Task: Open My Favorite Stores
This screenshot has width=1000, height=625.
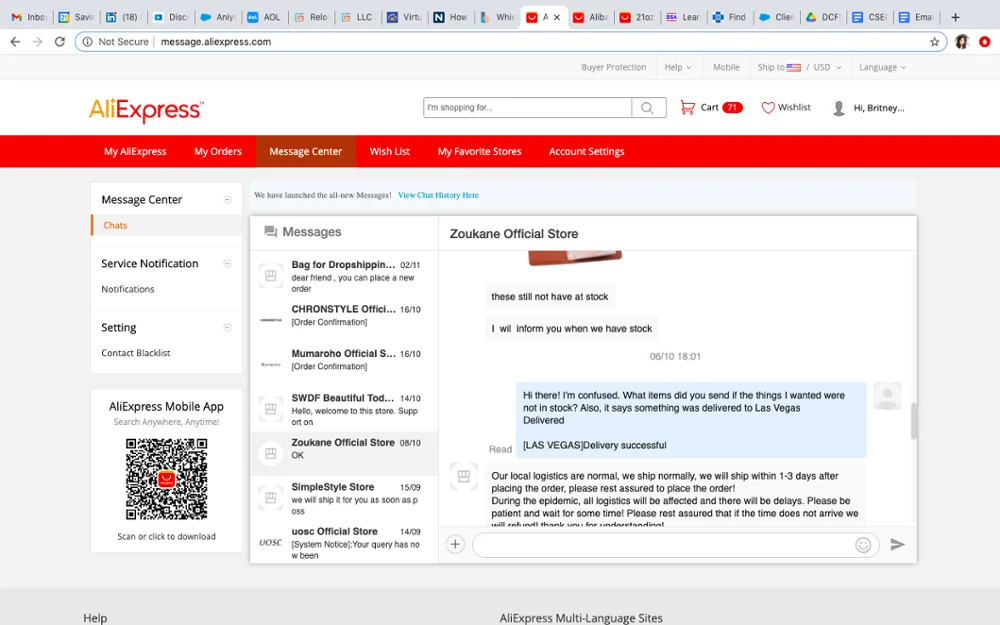Action: coord(480,151)
